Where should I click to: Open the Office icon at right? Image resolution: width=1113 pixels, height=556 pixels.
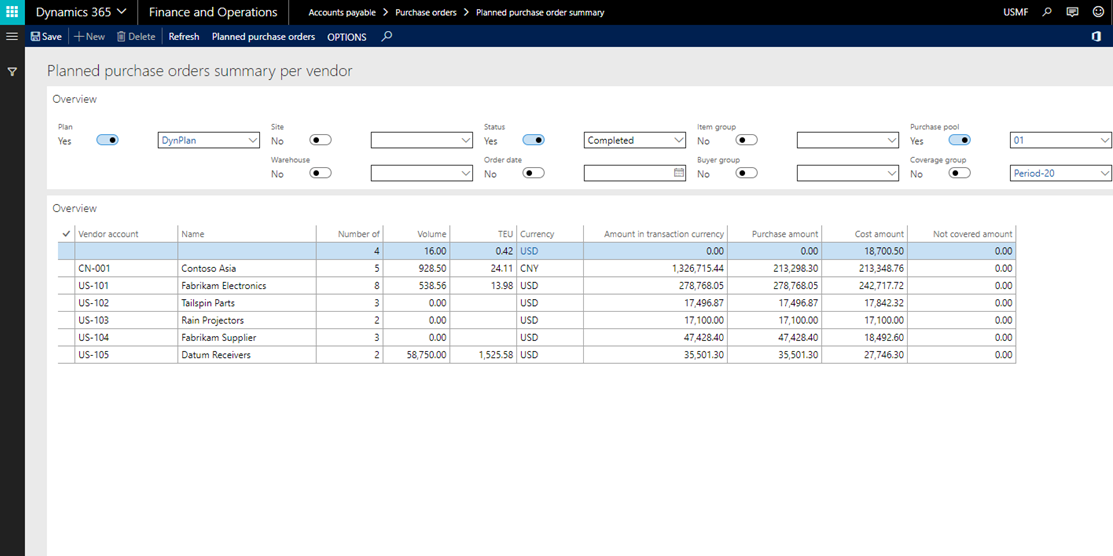point(1096,36)
